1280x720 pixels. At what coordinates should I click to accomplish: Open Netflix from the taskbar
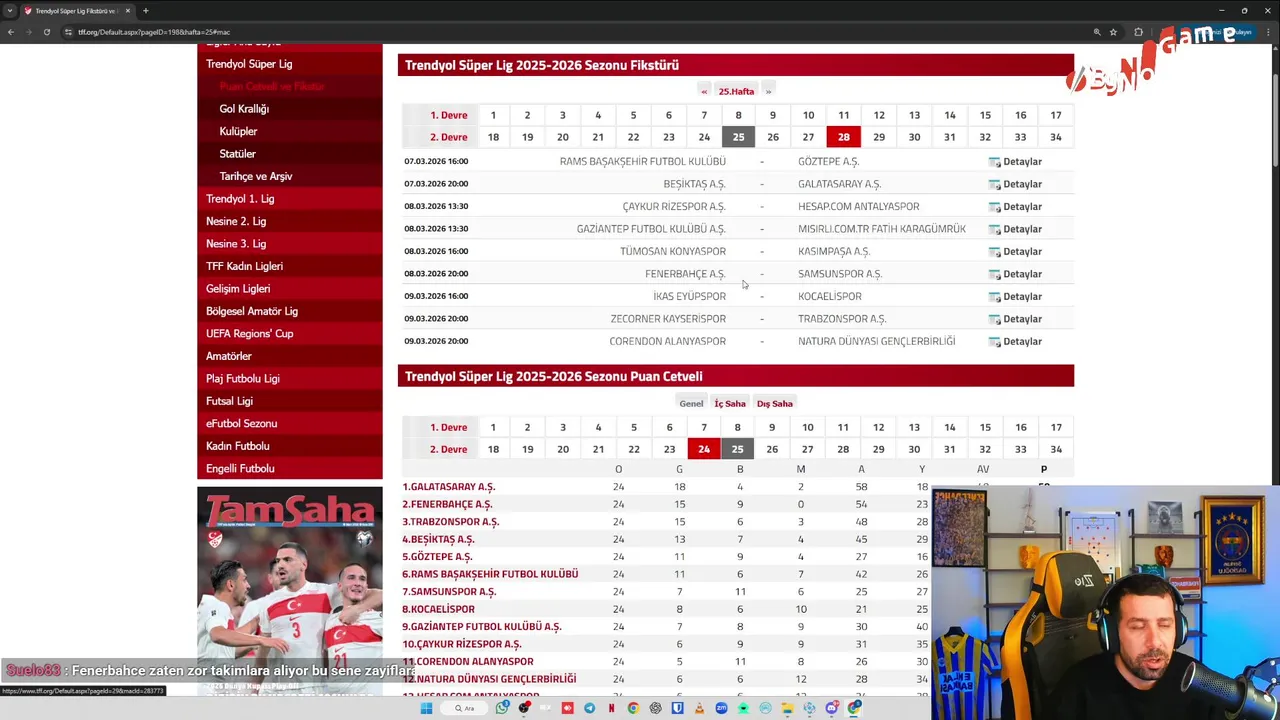(611, 708)
